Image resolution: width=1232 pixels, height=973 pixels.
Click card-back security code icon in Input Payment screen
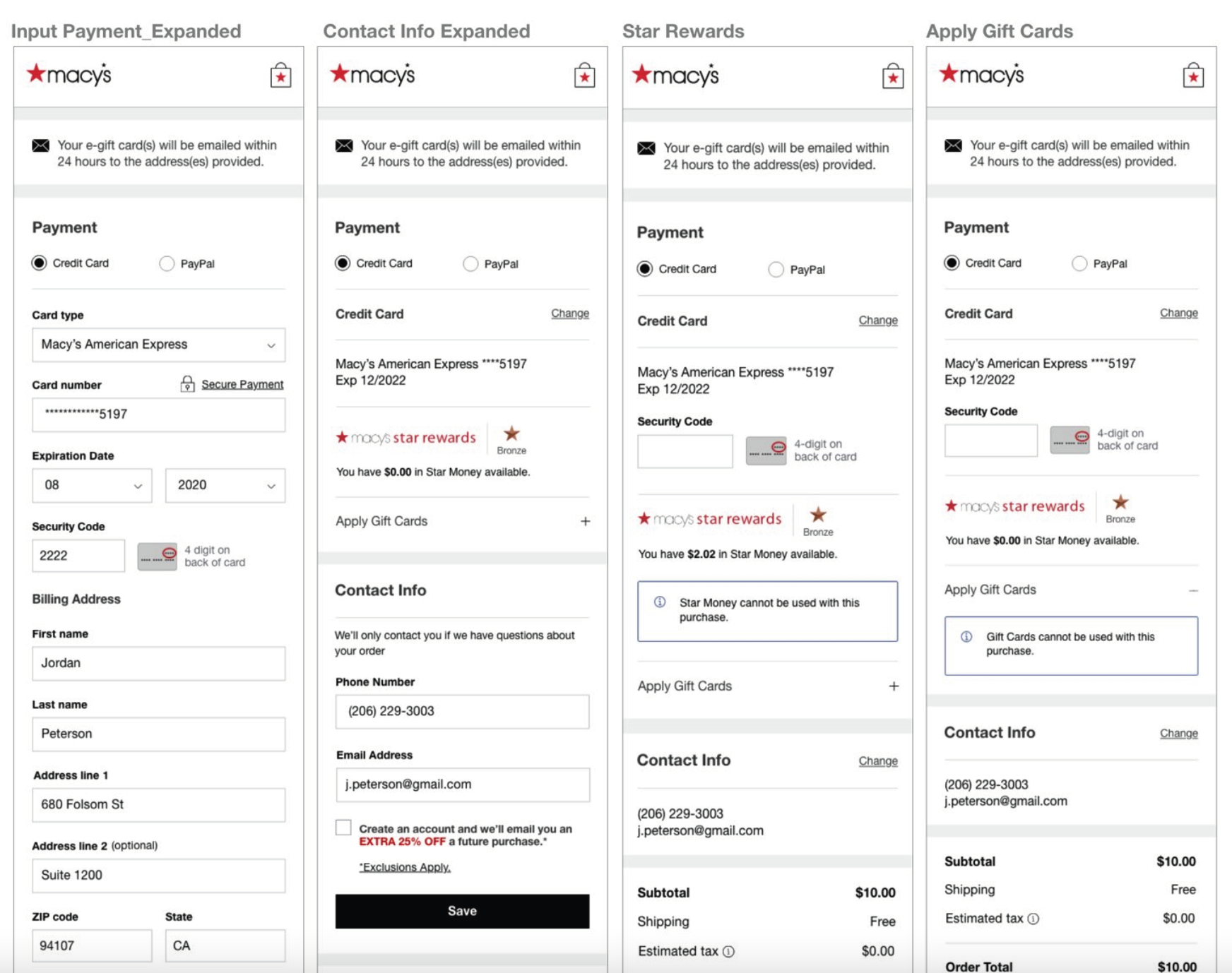coord(157,556)
